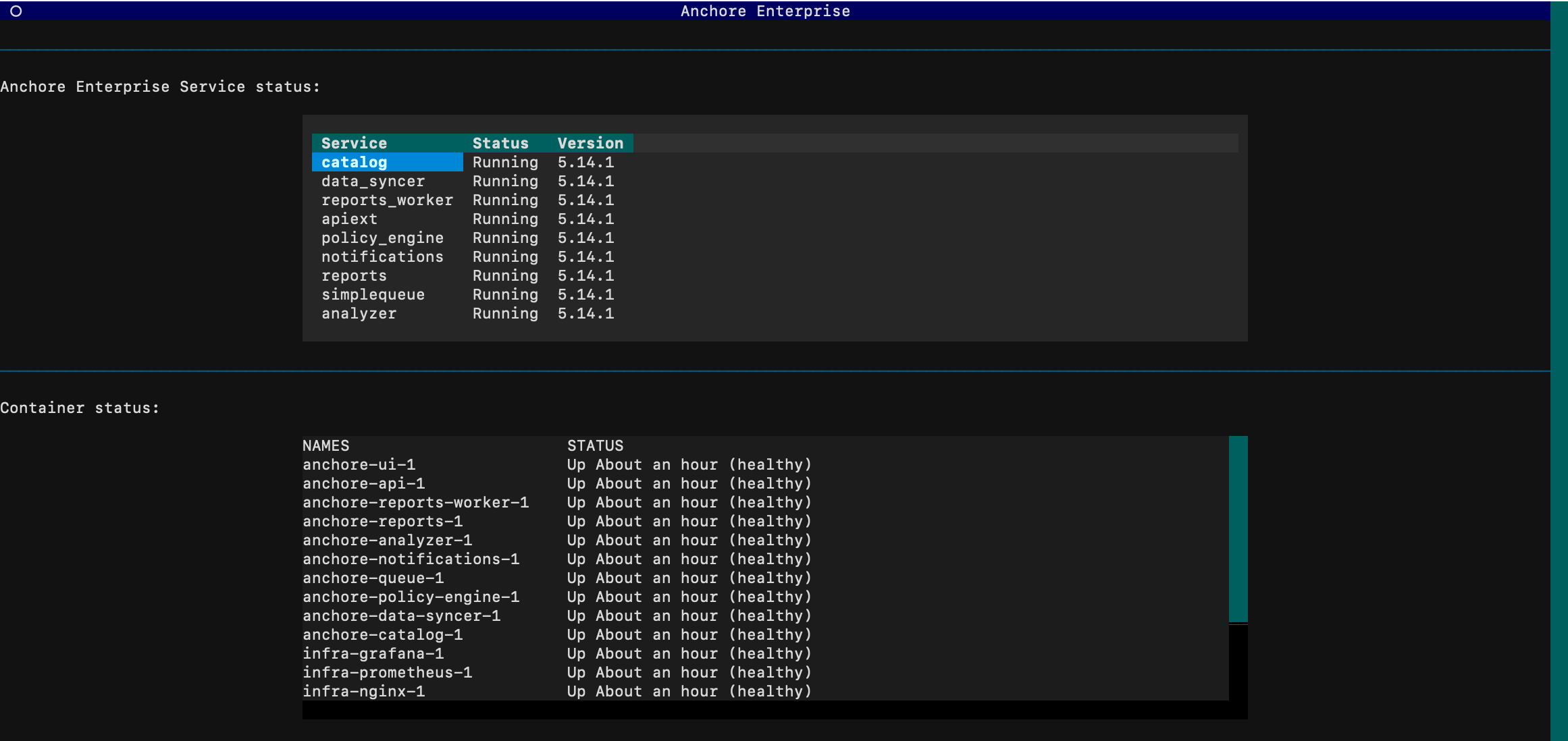Screen dimensions: 1568x741
Task: Click the Status column header
Action: click(x=500, y=143)
